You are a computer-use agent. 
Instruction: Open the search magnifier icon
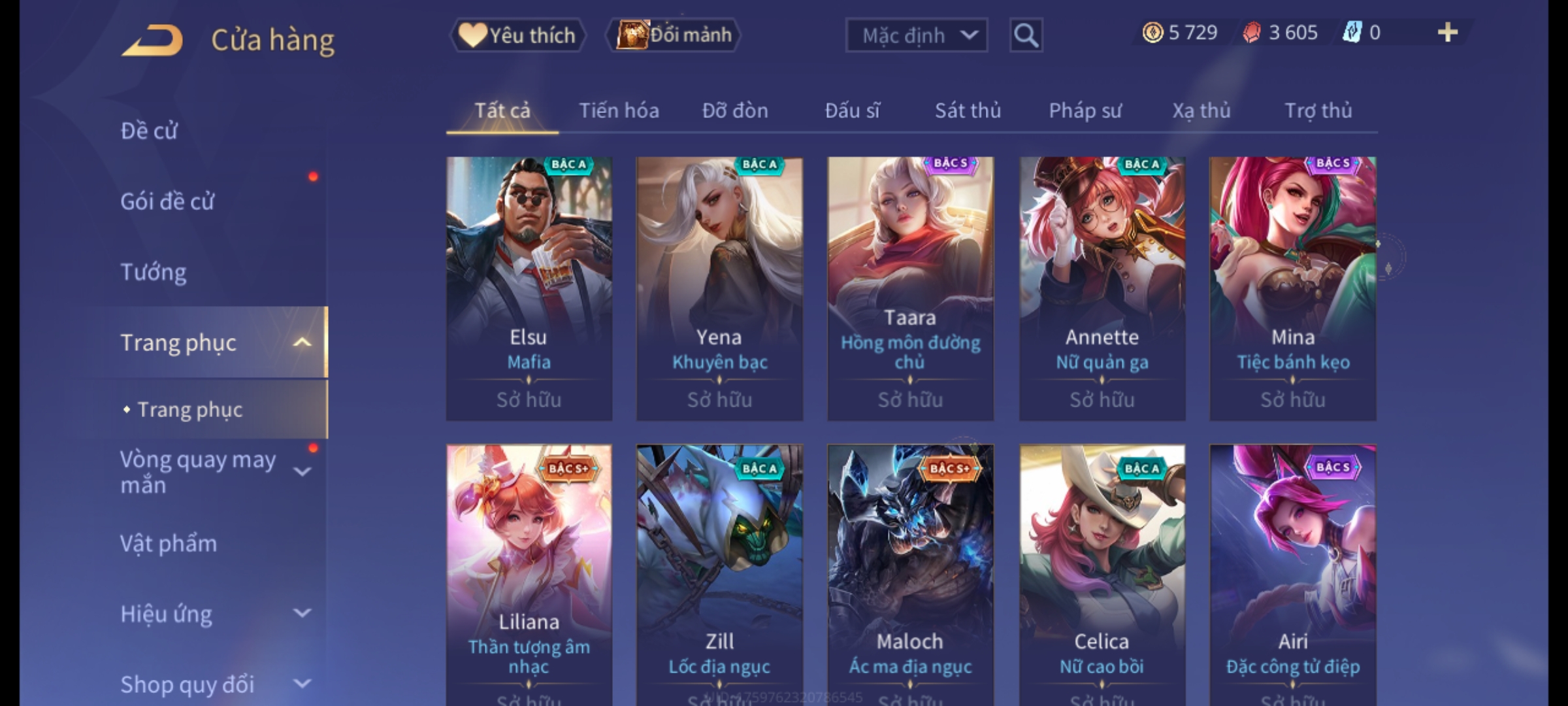tap(1026, 35)
